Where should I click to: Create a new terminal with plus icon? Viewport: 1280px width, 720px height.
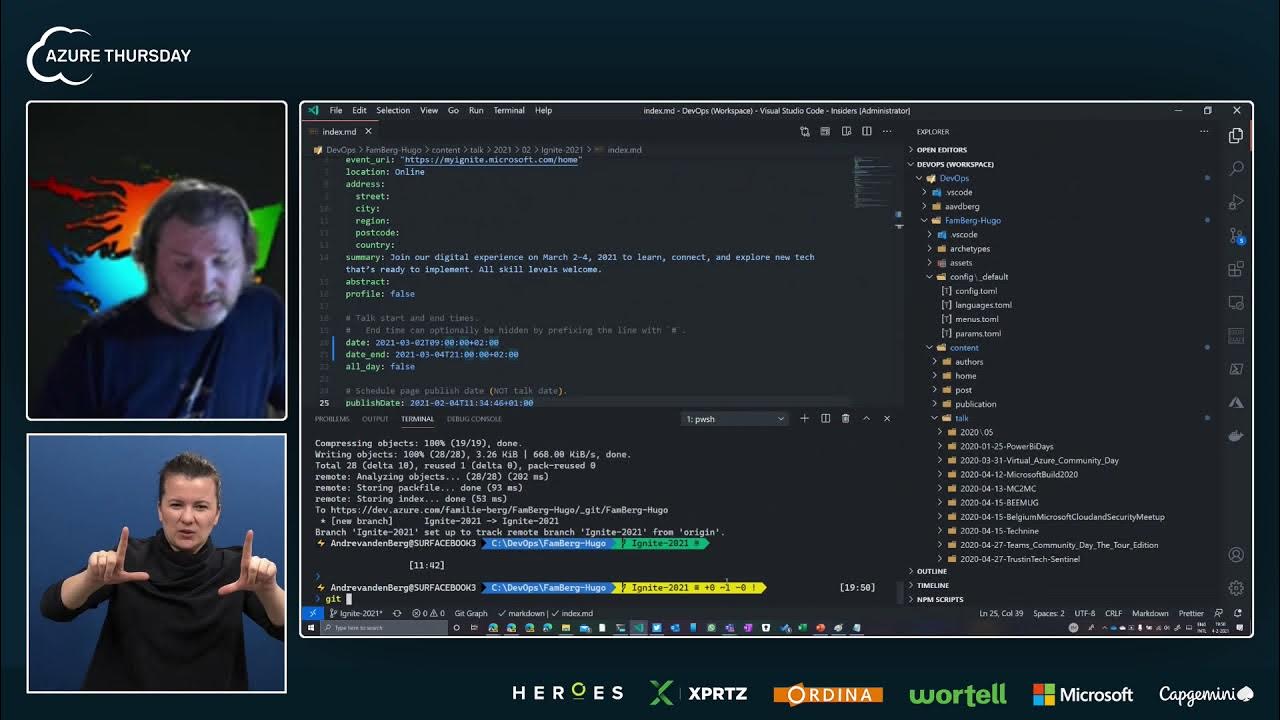(804, 418)
